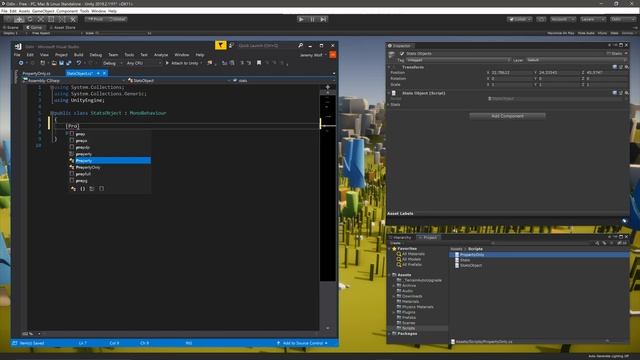The width and height of the screenshot is (640, 360).
Task: Click the GameObject icon in Inspector header
Action: pos(392,55)
